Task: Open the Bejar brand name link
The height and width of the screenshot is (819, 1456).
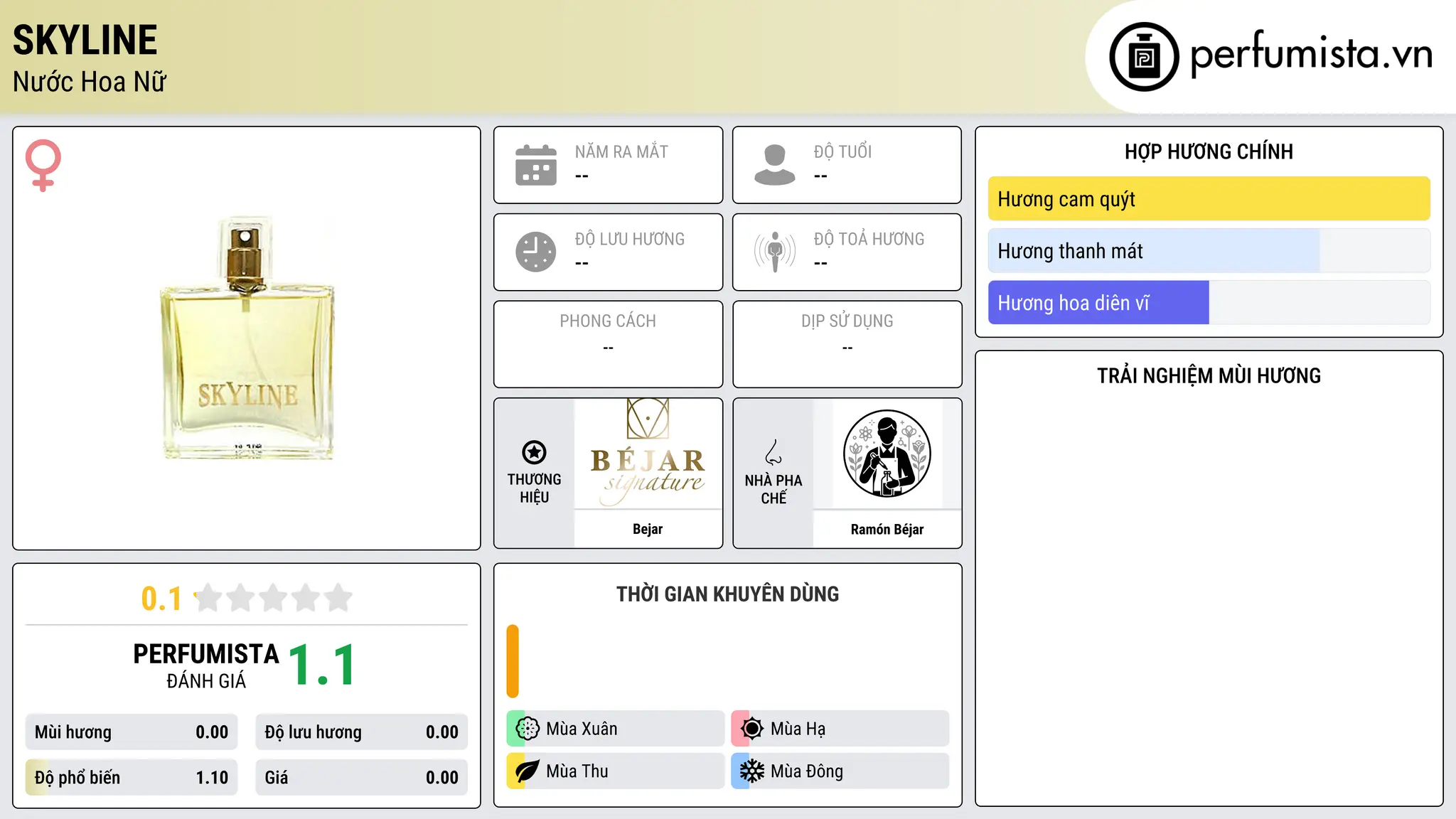Action: tap(648, 529)
